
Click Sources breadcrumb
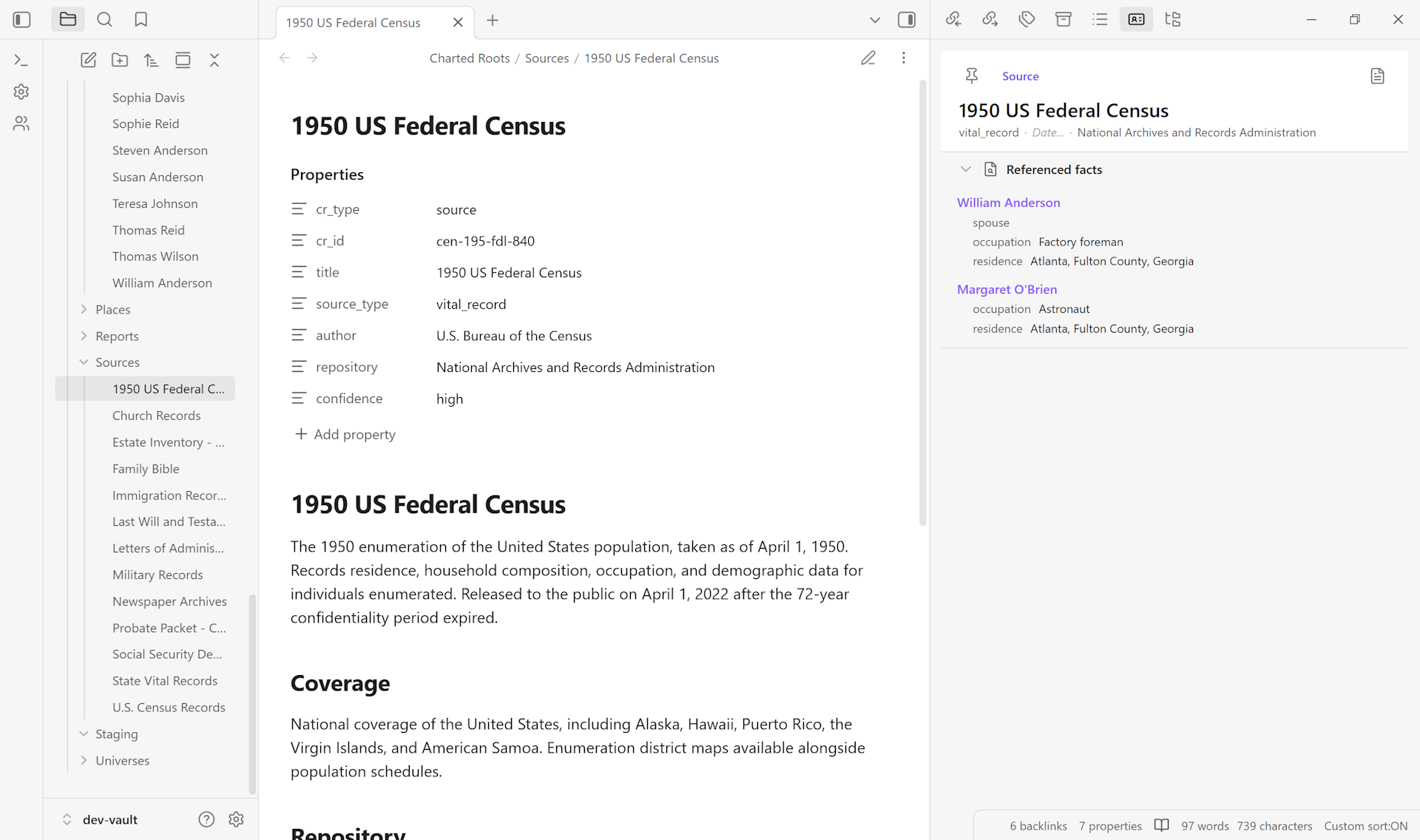(547, 58)
